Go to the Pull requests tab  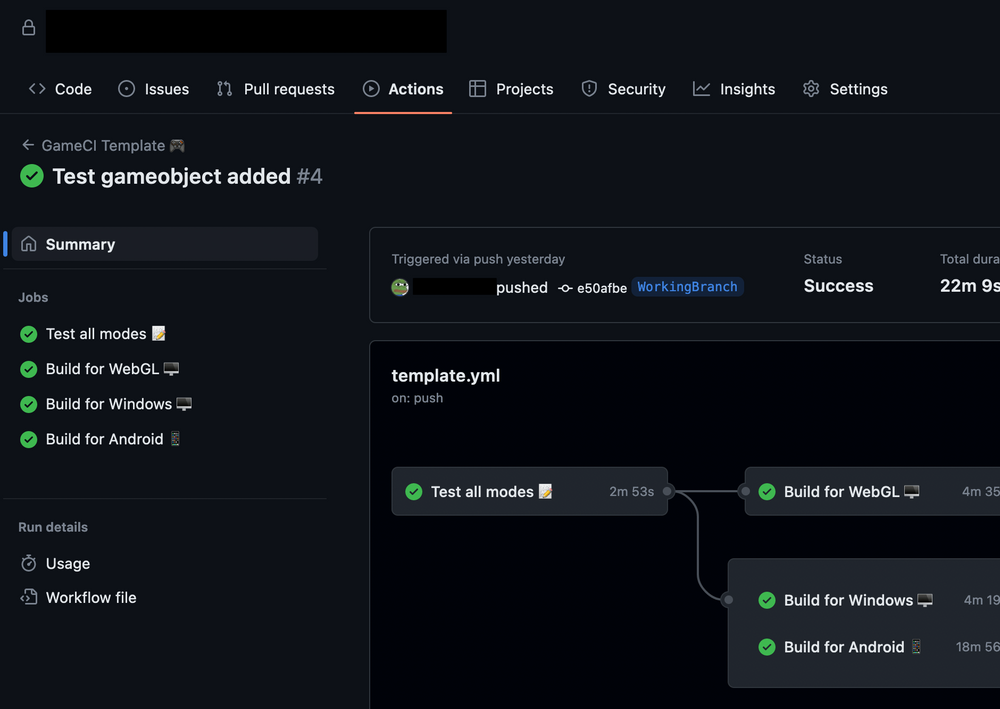pos(276,89)
